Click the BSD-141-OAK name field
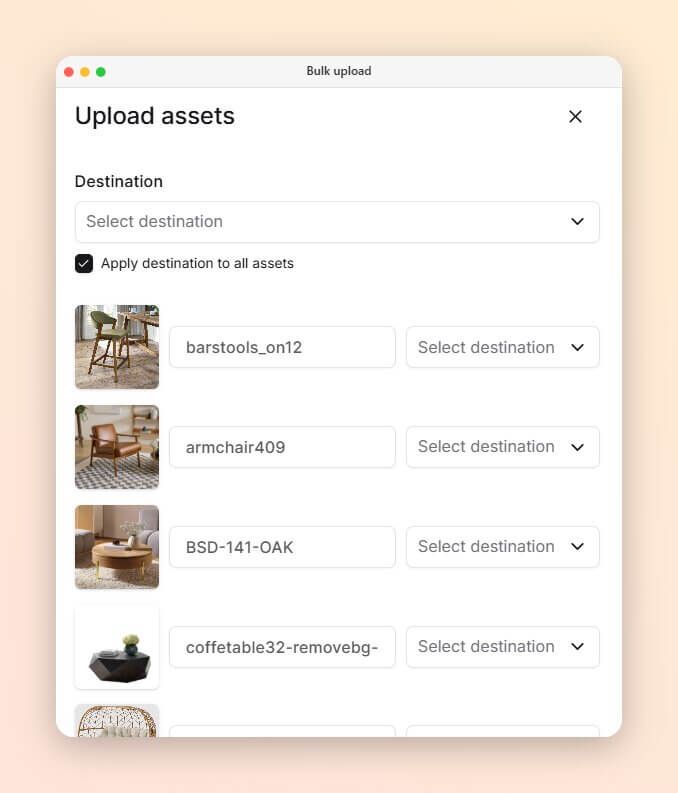This screenshot has height=793, width=678. tap(282, 547)
